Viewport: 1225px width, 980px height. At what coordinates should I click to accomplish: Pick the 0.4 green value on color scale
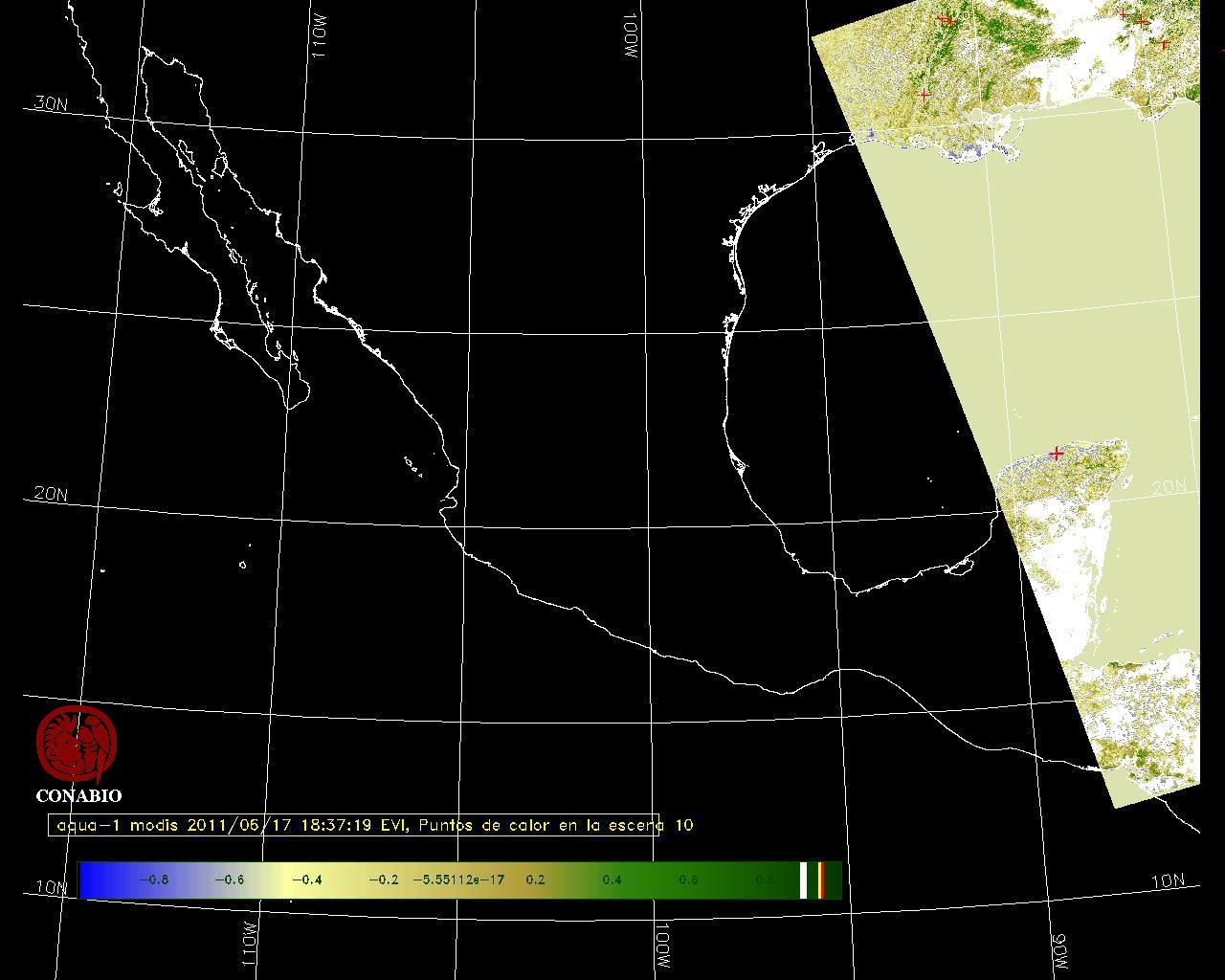(612, 880)
